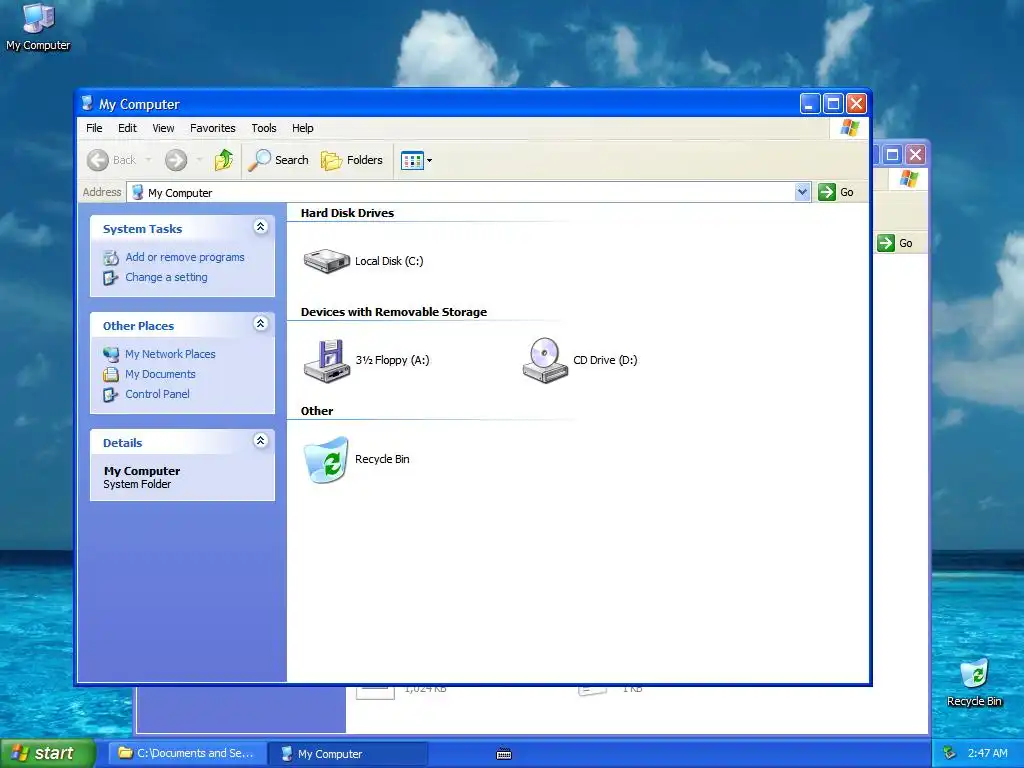Click the Start button
Viewport: 1024px width, 768px height.
47,753
